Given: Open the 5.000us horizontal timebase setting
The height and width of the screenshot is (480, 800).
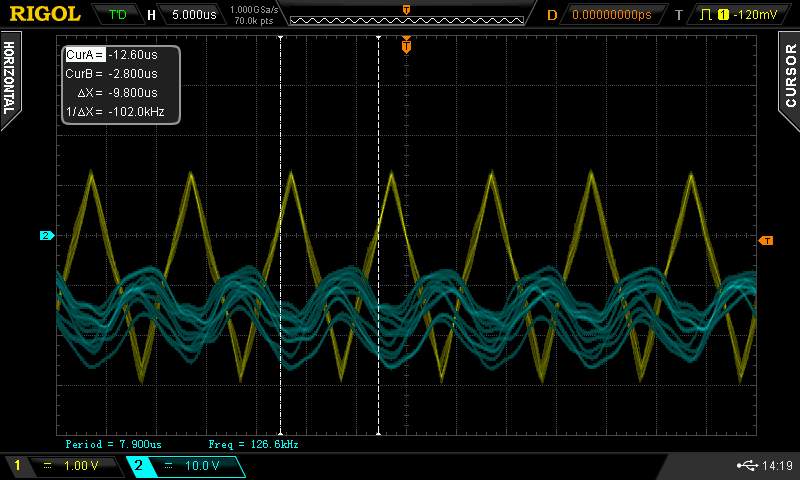Looking at the screenshot, I should tap(192, 15).
